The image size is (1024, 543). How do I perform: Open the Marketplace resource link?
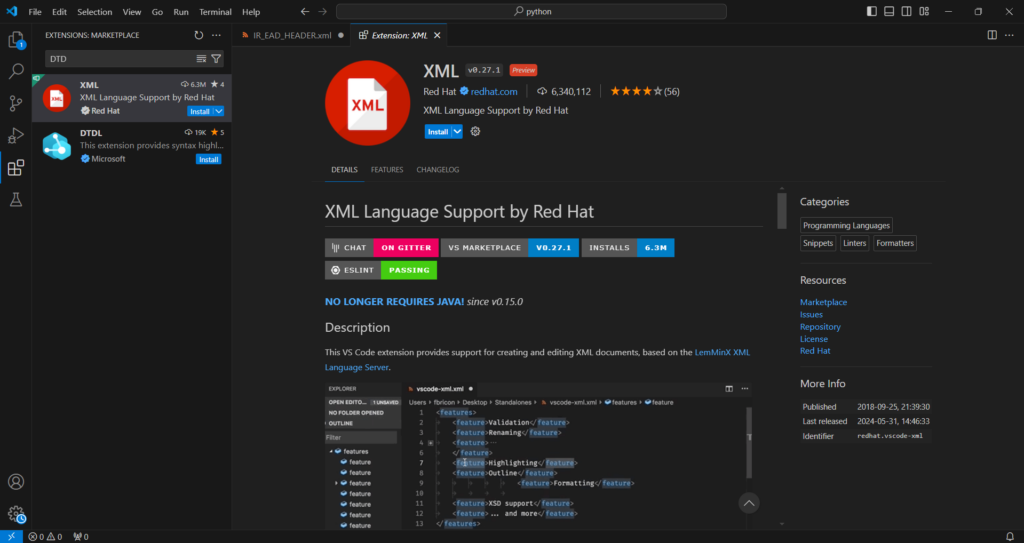(x=824, y=303)
